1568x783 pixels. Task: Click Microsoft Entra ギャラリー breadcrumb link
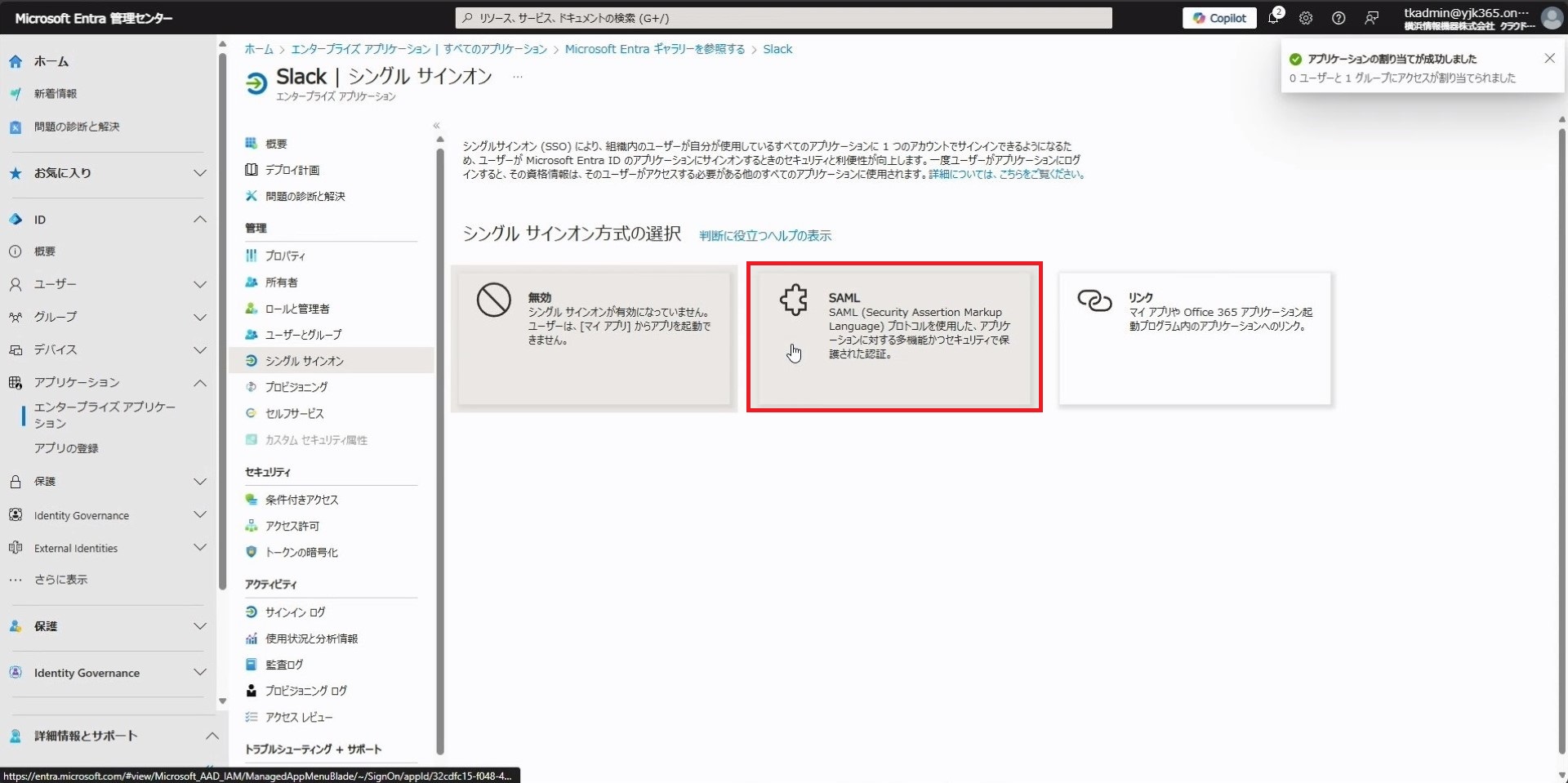point(655,49)
